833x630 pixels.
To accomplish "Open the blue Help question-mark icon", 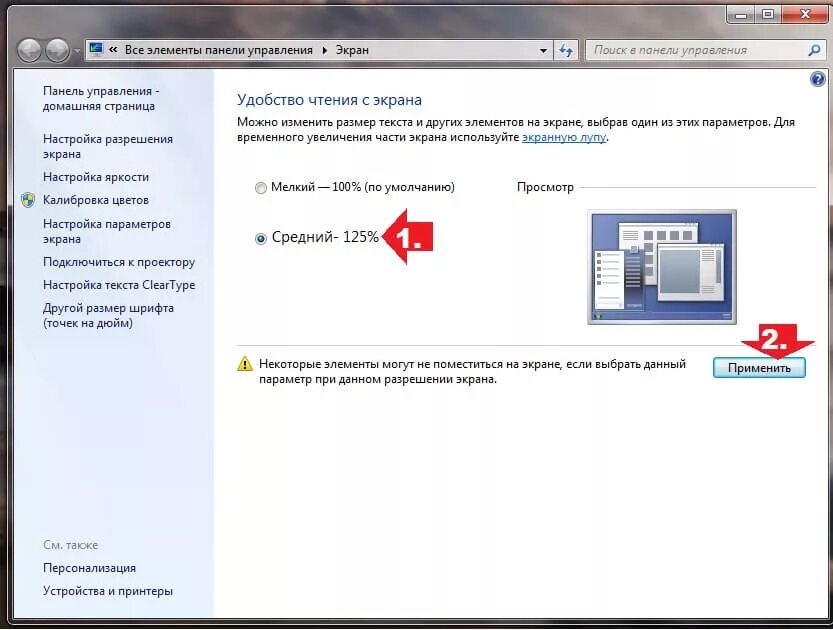I will click(818, 79).
